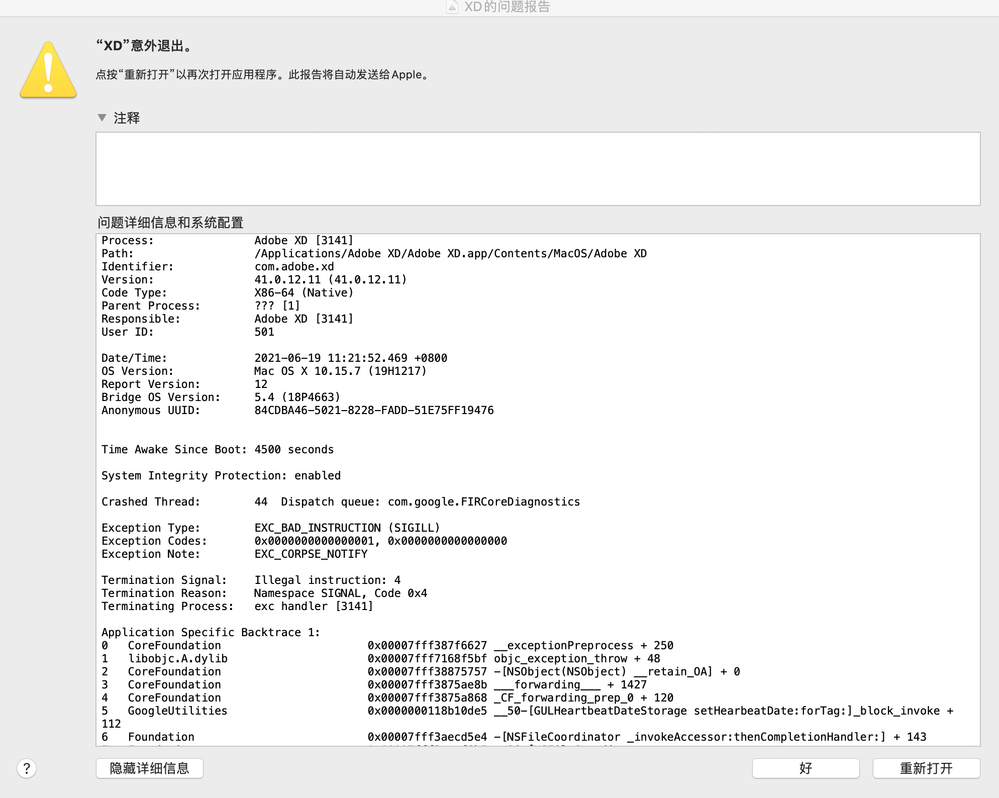This screenshot has width=999, height=798.
Task: Click the dimmed XD icon in the title bar
Action: 450,9
